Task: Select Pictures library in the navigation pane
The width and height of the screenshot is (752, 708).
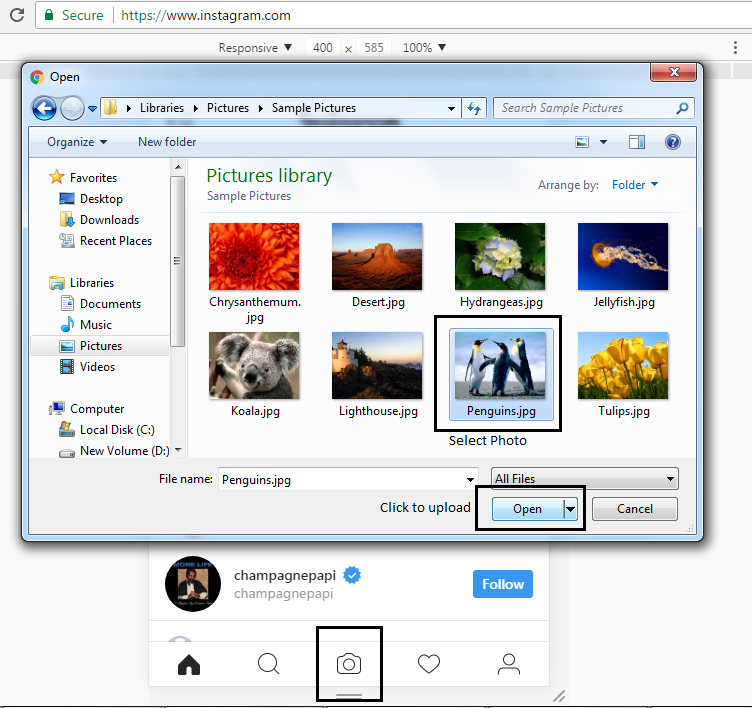Action: 100,346
